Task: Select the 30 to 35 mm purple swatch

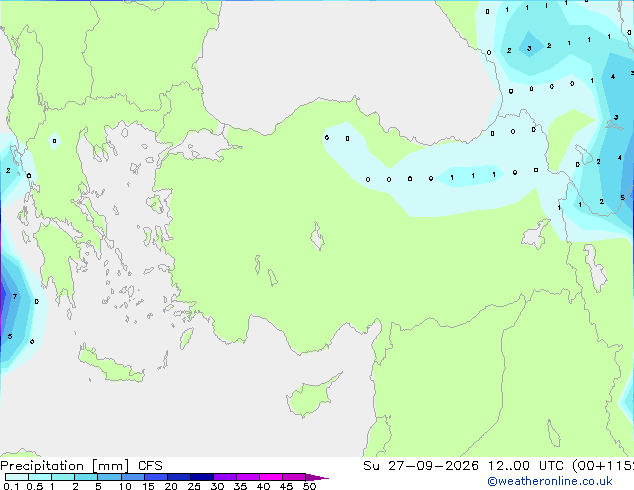Action: (x=225, y=477)
